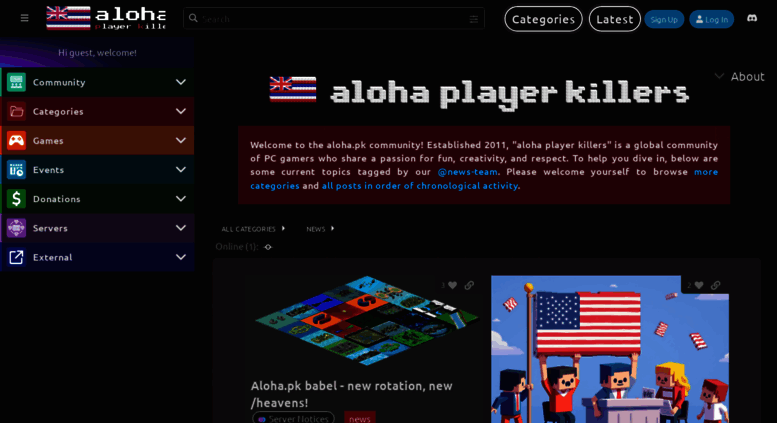Screen dimensions: 777x423
Task: Open the hamburger sidebar menu
Action: click(x=24, y=18)
